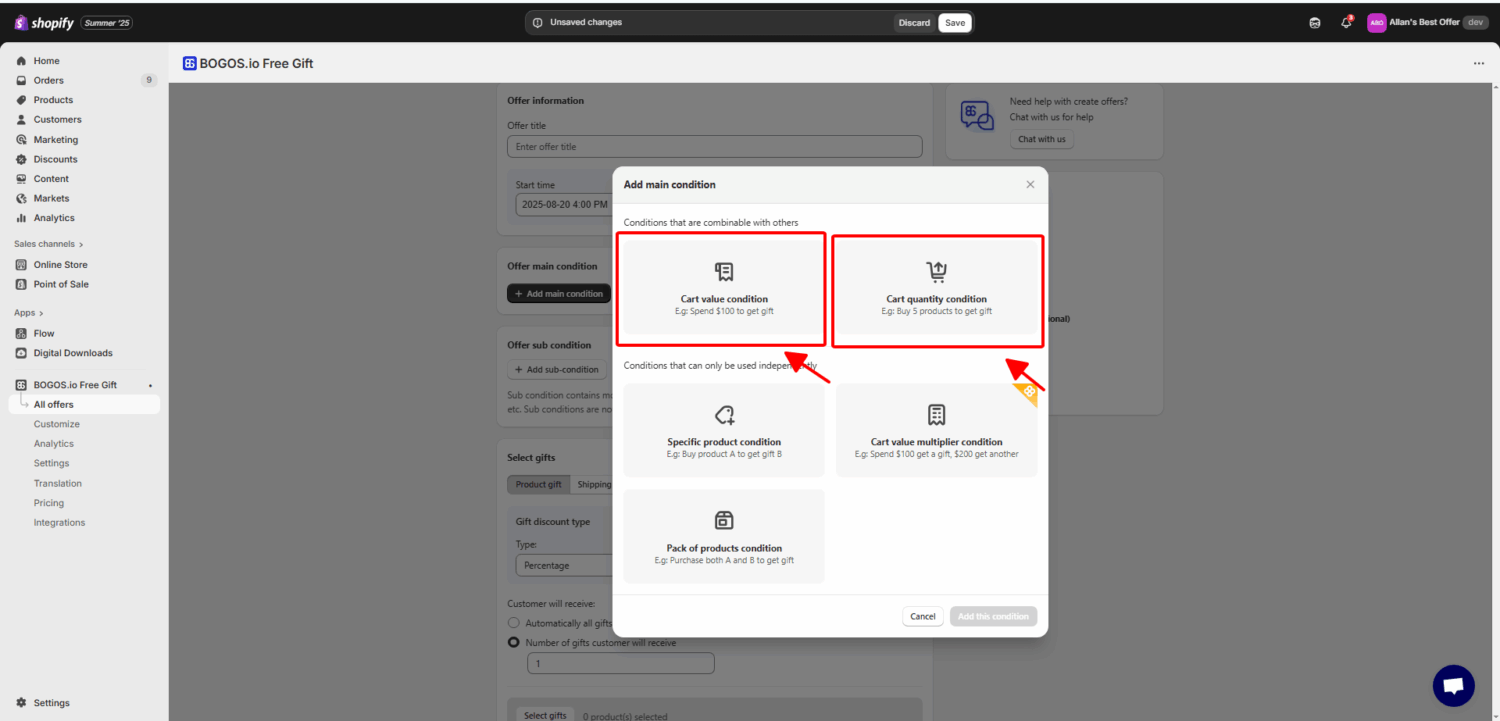
Task: Expand the Sales channels section
Action: pos(48,244)
